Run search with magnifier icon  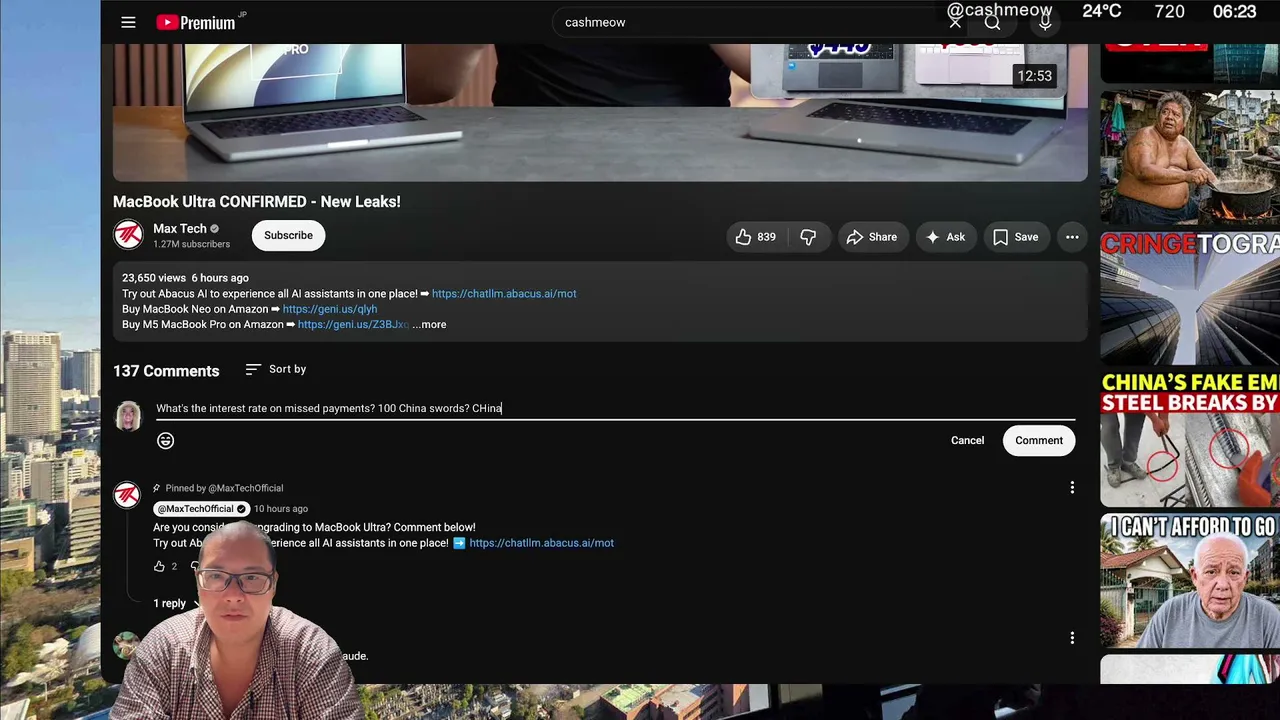pos(992,22)
